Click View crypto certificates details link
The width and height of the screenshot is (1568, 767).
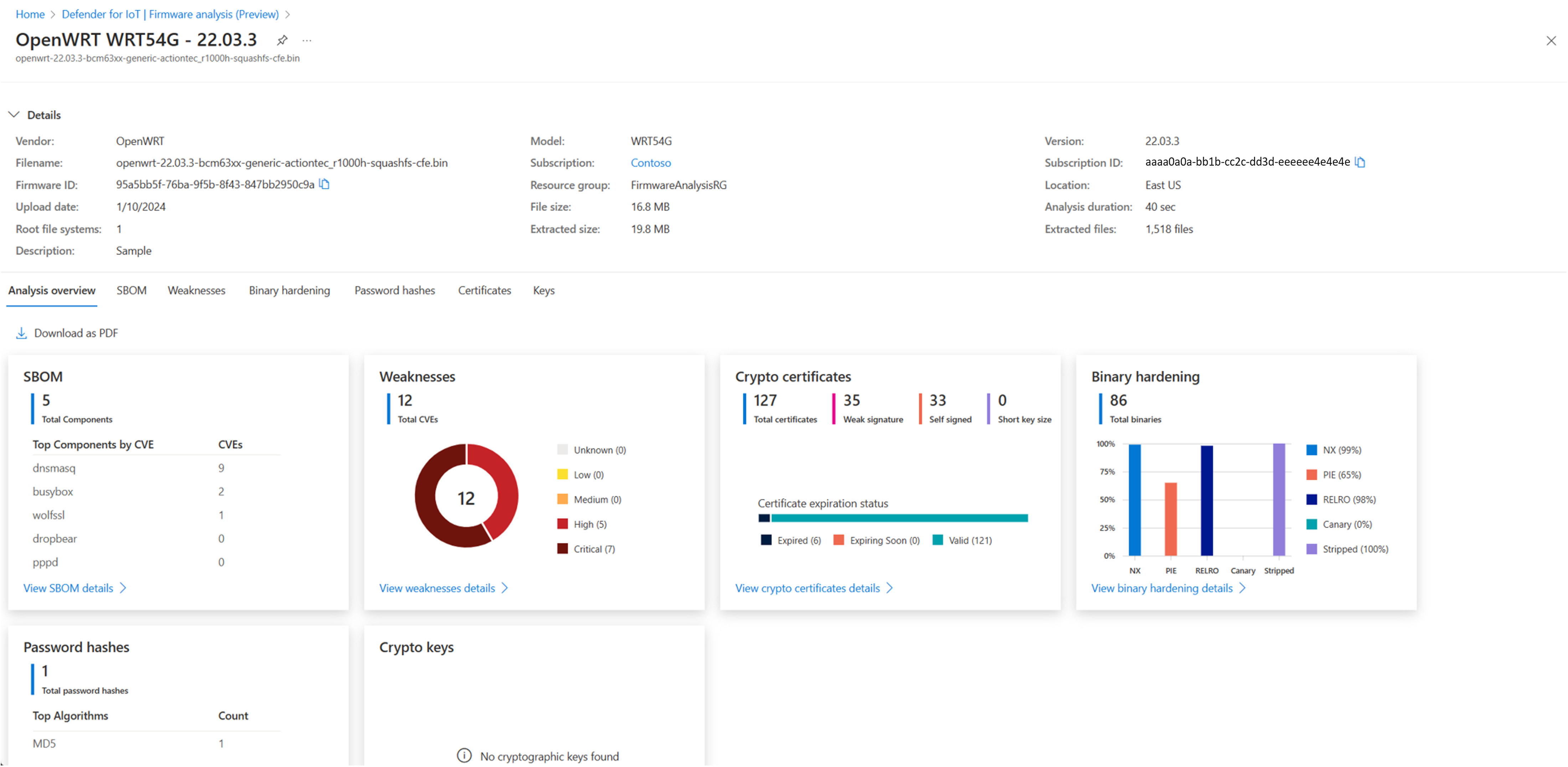810,587
